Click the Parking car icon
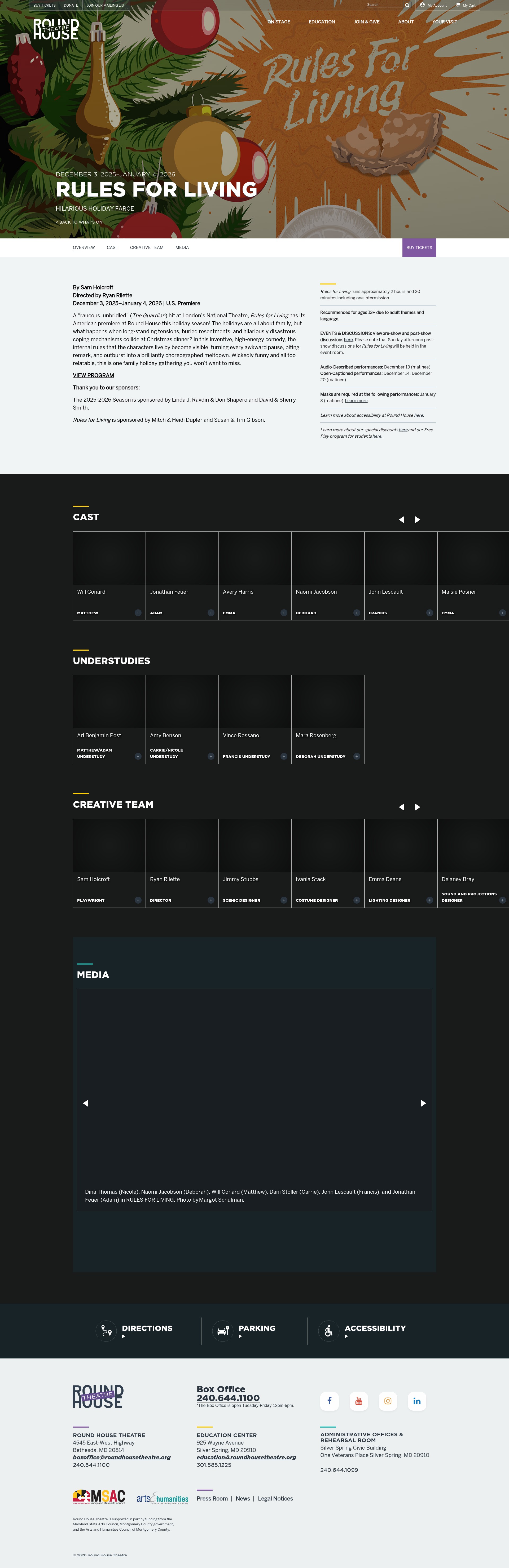The height and width of the screenshot is (1568, 509). point(223,1331)
